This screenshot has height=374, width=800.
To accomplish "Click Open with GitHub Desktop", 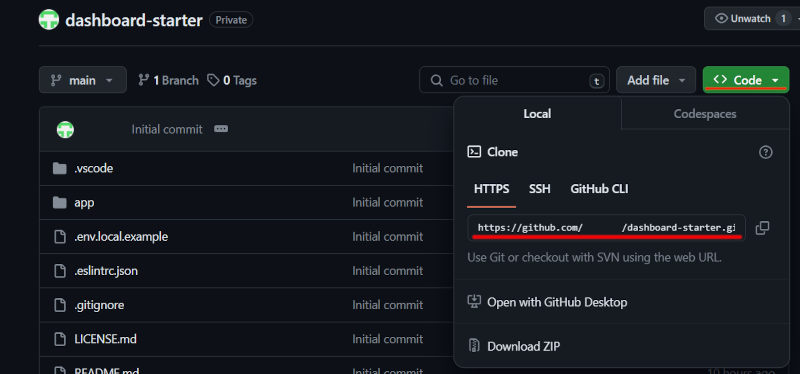I will (x=557, y=302).
